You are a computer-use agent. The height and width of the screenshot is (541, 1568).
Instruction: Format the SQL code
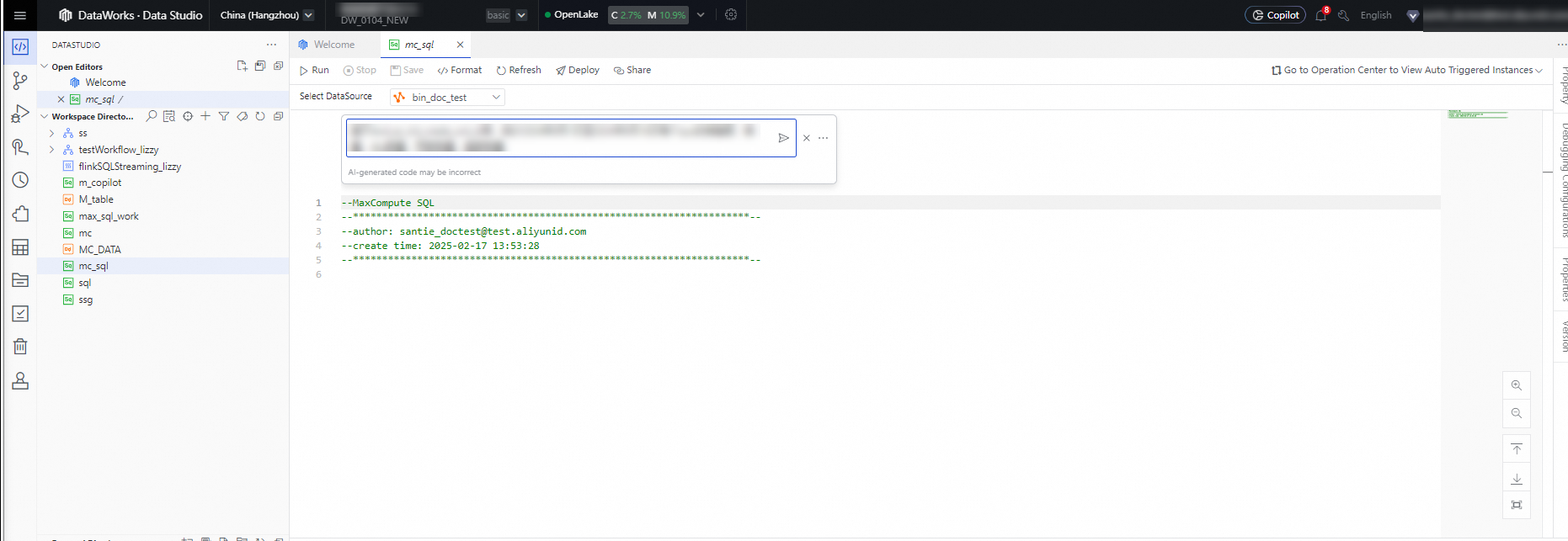[x=460, y=71]
